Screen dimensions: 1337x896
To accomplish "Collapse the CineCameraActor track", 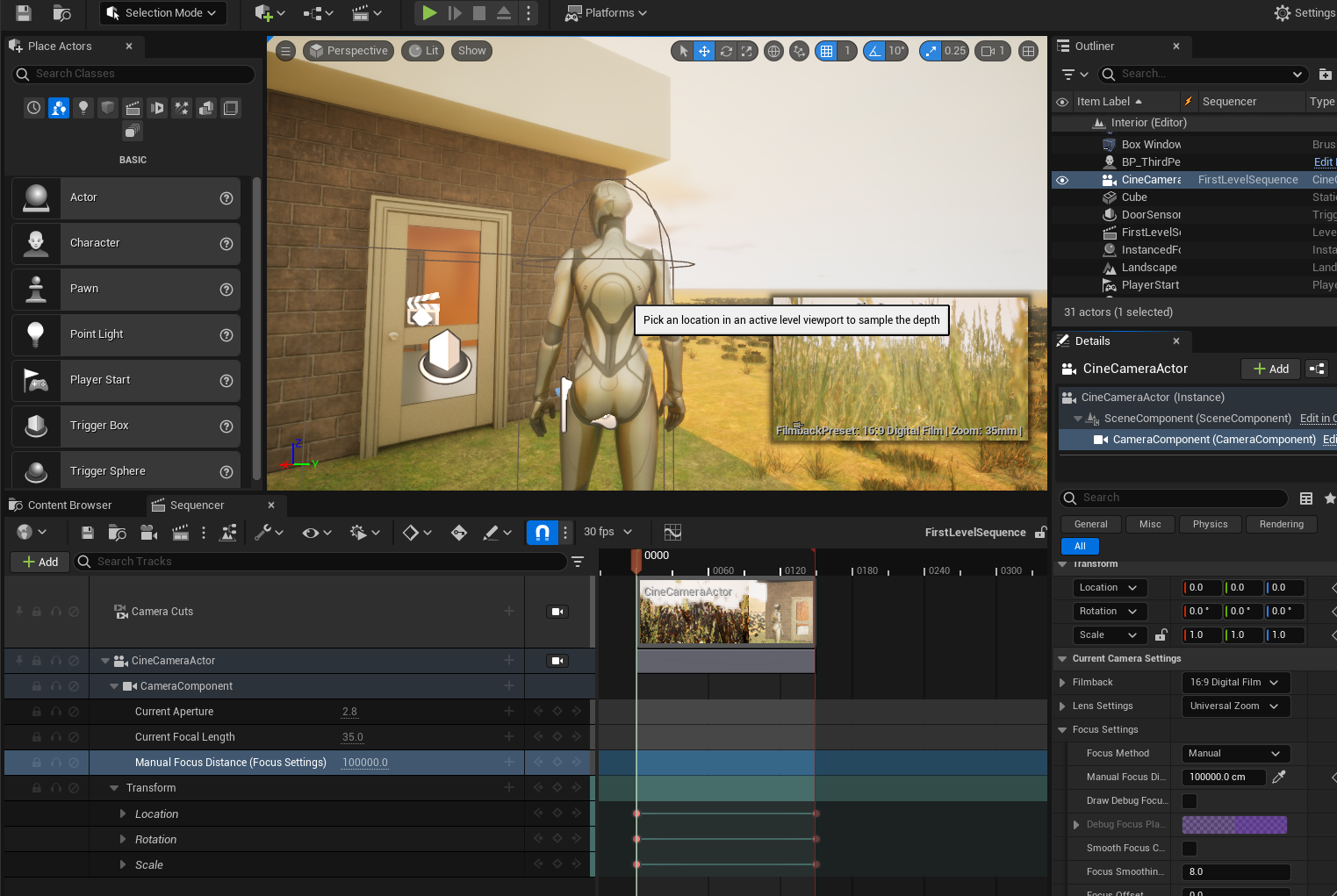I will pyautogui.click(x=105, y=661).
